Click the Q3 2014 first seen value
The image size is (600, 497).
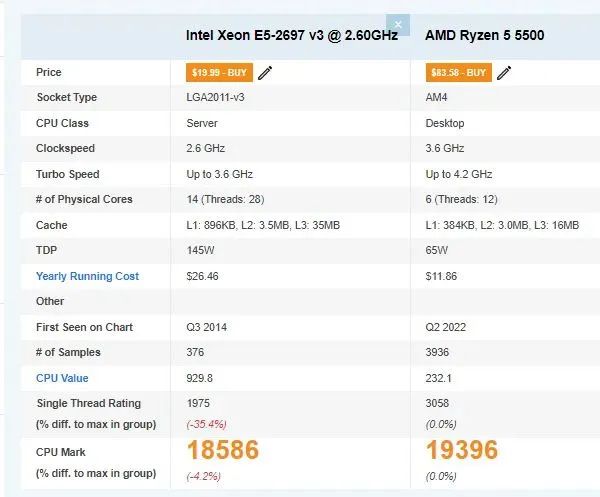coord(207,327)
